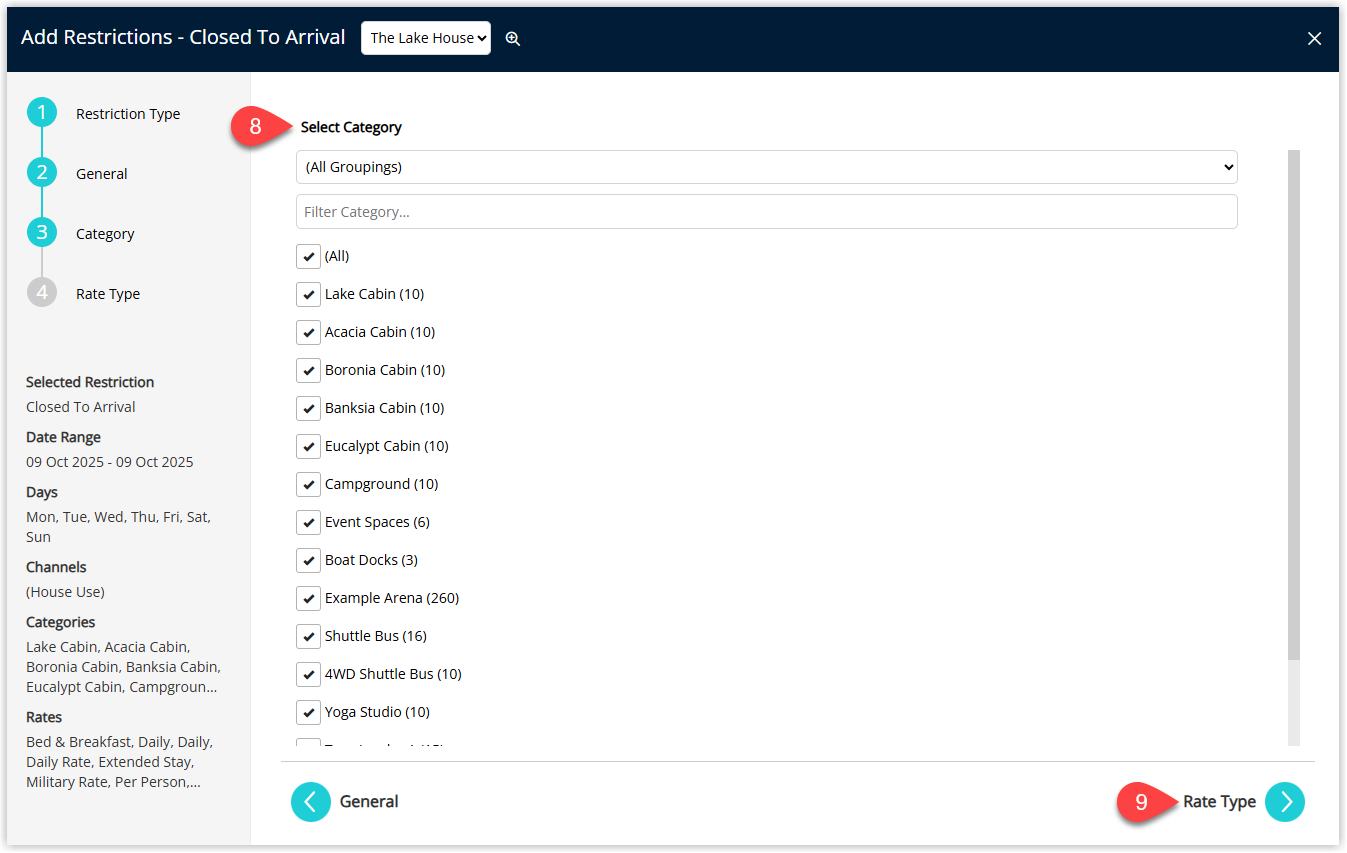Image resolution: width=1347 pixels, height=853 pixels.
Task: Uncheck the Lake Cabin (10) checkbox
Action: click(308, 294)
